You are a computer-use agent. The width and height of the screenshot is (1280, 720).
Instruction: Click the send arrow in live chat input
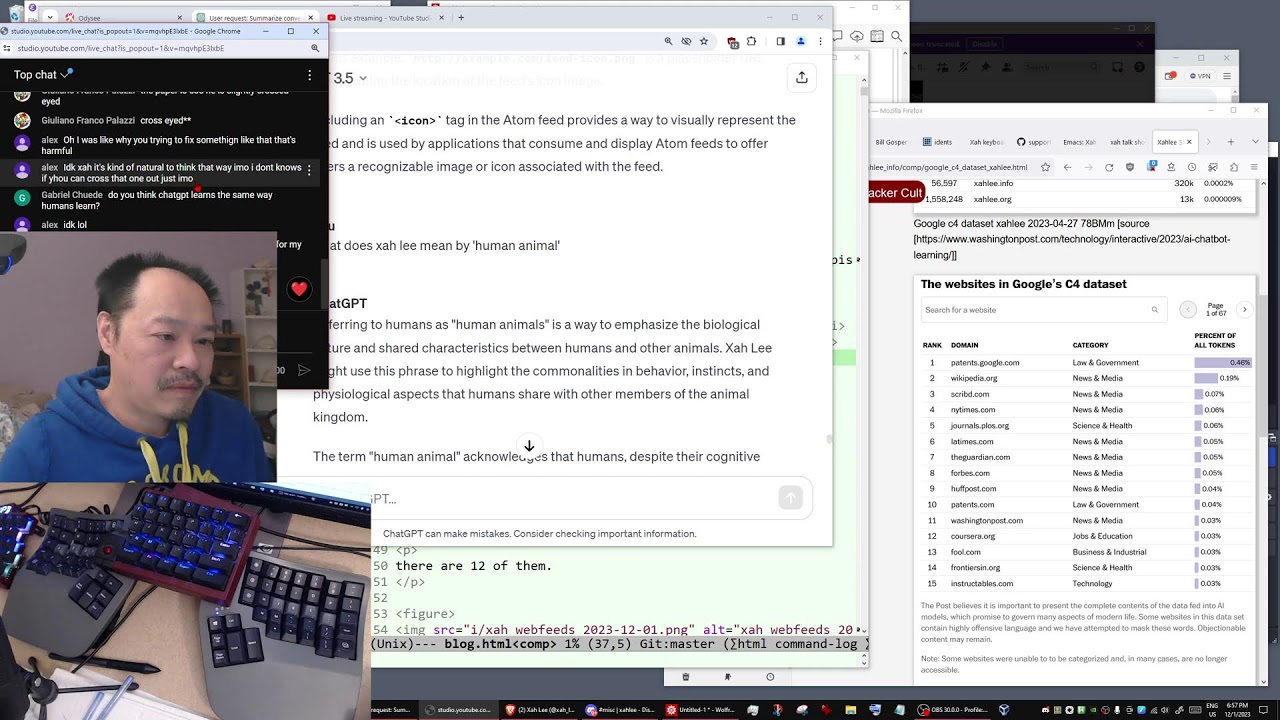tap(304, 370)
